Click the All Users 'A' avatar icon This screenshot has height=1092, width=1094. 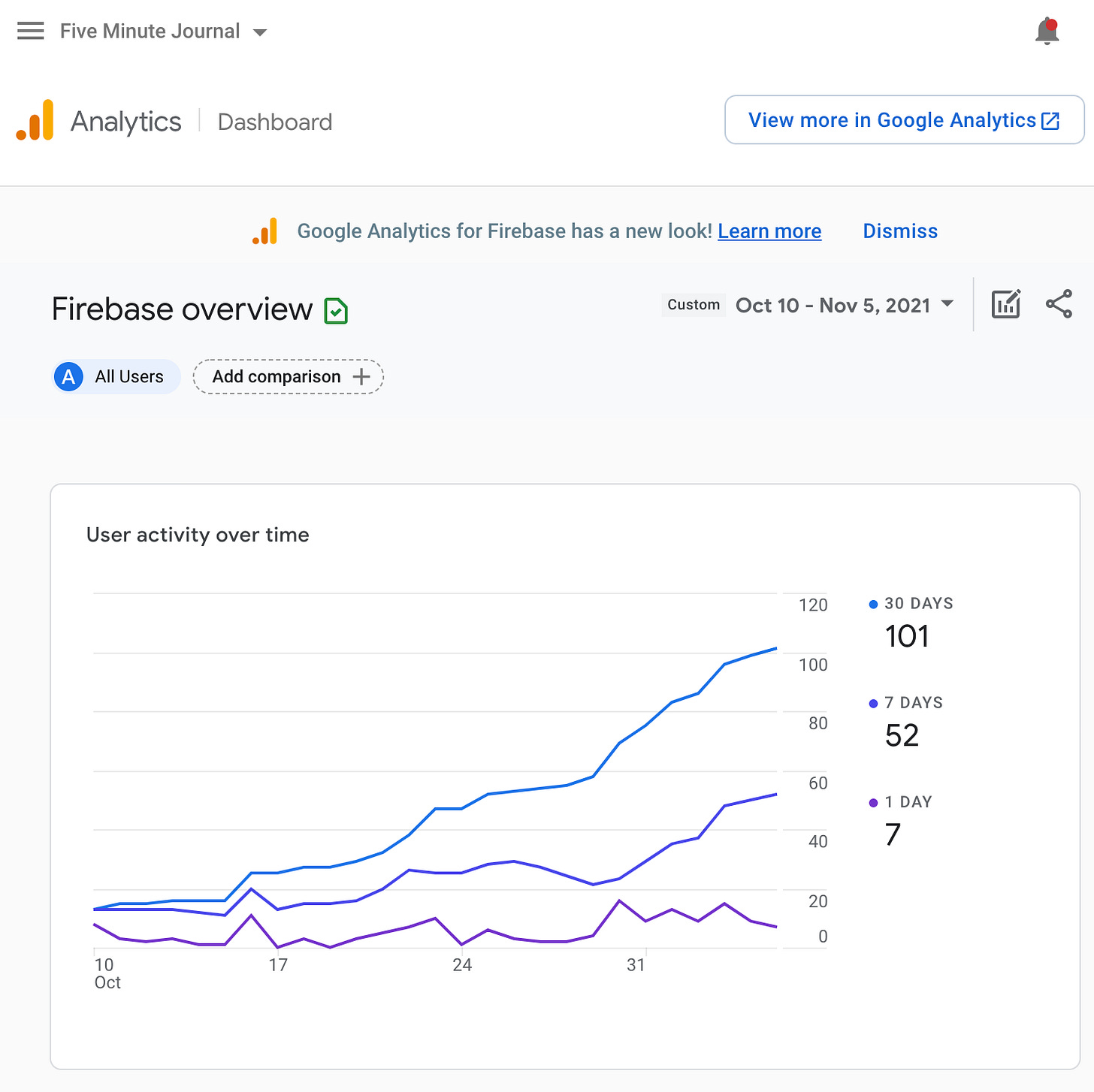(68, 376)
